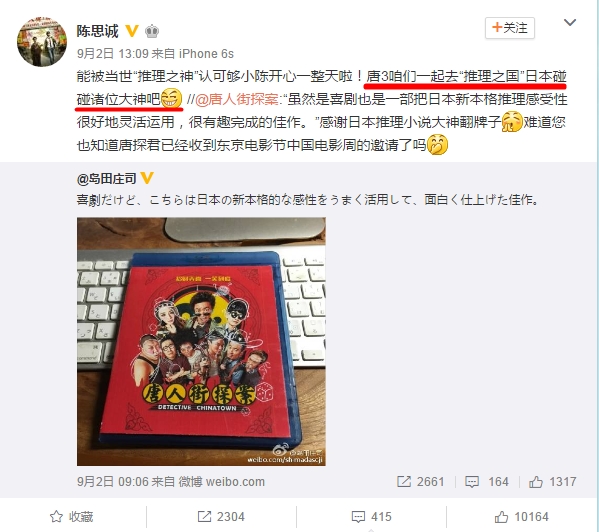Image resolution: width=599 pixels, height=532 pixels.
Task: Click the 陈思诚 profile avatar
Action: pyautogui.click(x=42, y=41)
